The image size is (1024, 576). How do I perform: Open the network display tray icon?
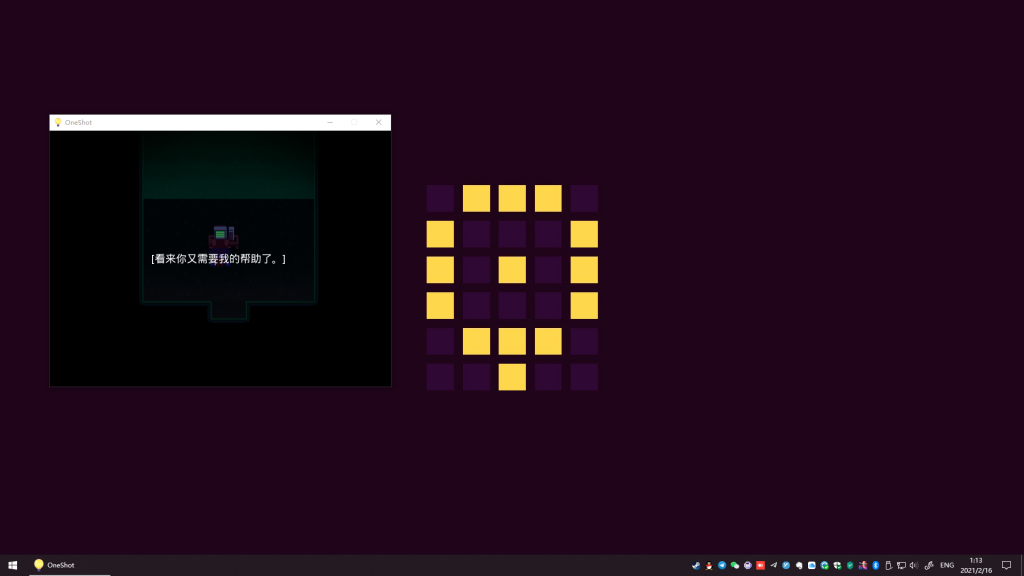(x=901, y=566)
